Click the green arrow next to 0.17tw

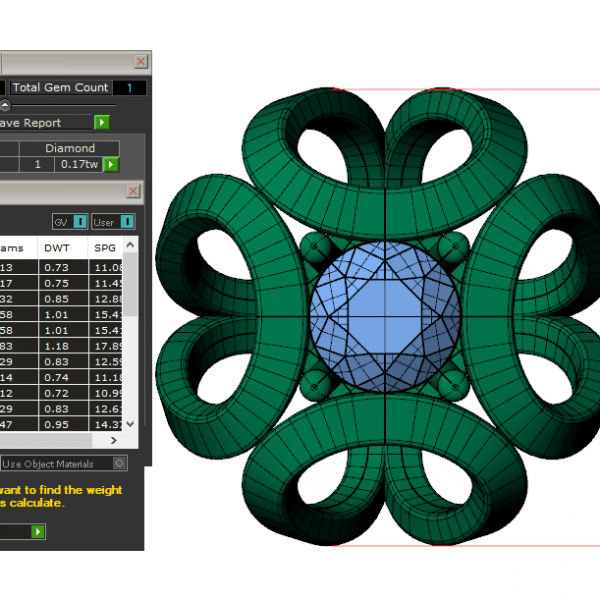111,164
